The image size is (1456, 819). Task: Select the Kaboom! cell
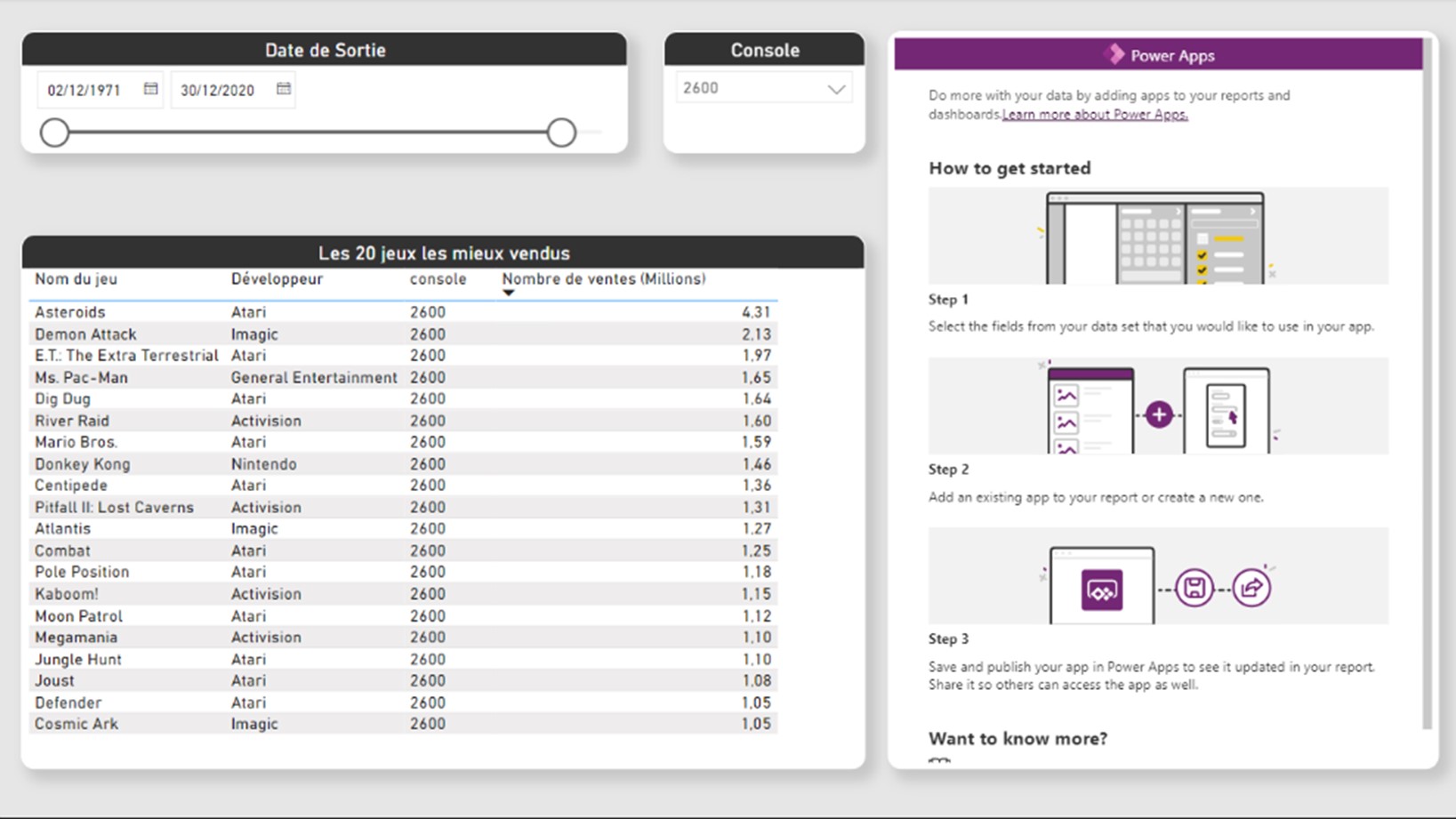click(67, 594)
